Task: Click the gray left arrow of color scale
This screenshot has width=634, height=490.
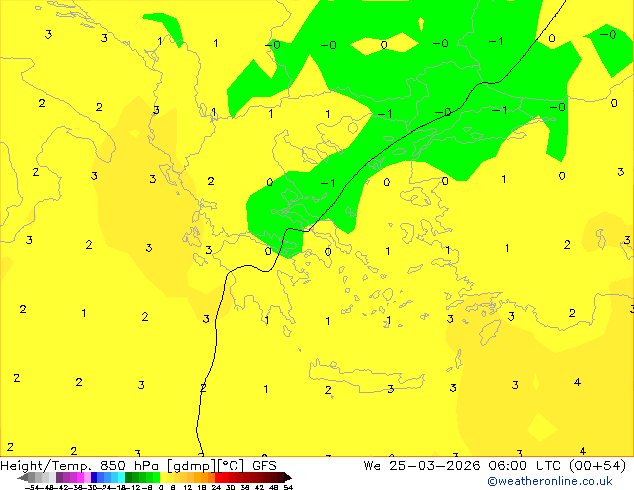Action: [x=23, y=478]
